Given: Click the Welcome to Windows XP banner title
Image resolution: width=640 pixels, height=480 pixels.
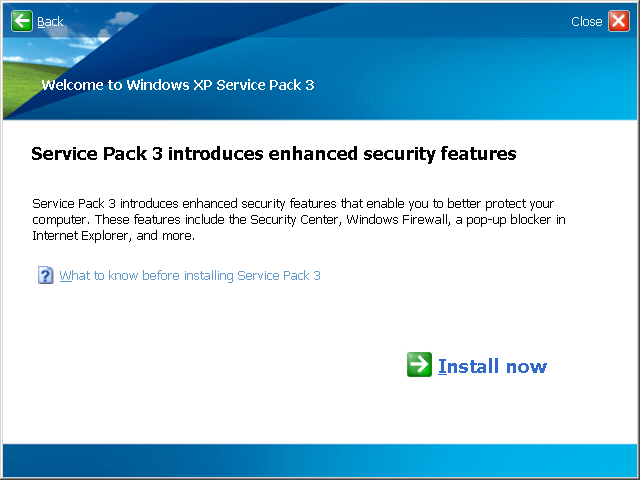Looking at the screenshot, I should coord(178,85).
